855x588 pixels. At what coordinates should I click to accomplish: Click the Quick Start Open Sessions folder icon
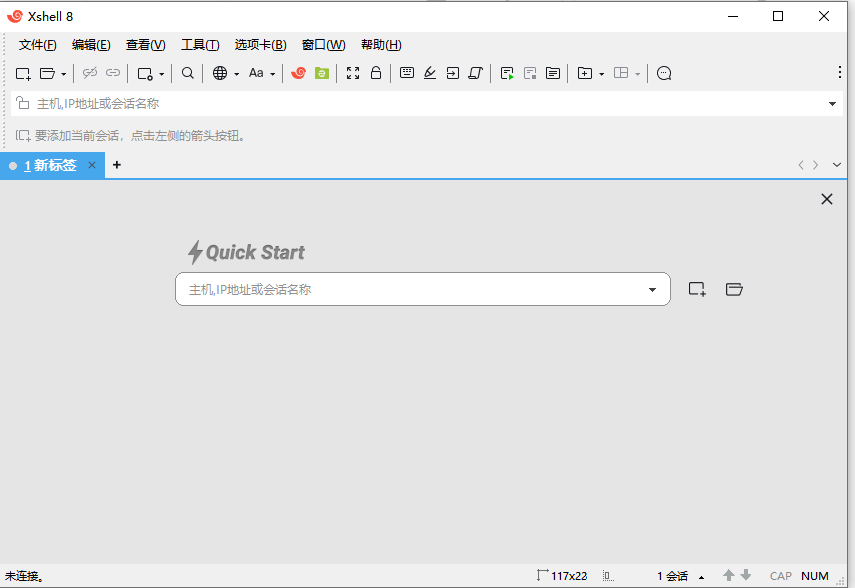734,289
